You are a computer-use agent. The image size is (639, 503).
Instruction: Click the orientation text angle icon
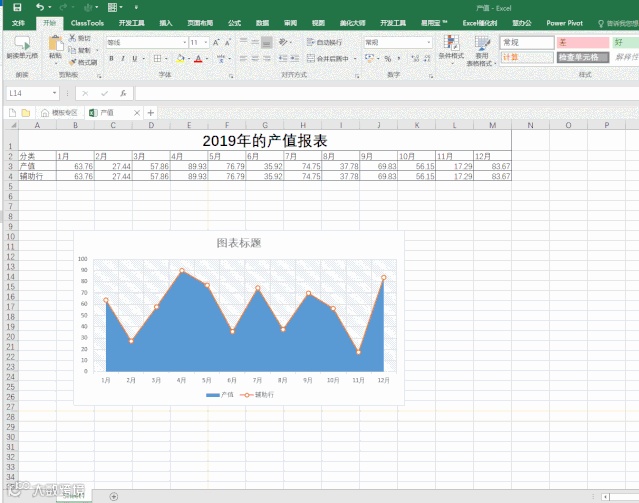pyautogui.click(x=283, y=42)
